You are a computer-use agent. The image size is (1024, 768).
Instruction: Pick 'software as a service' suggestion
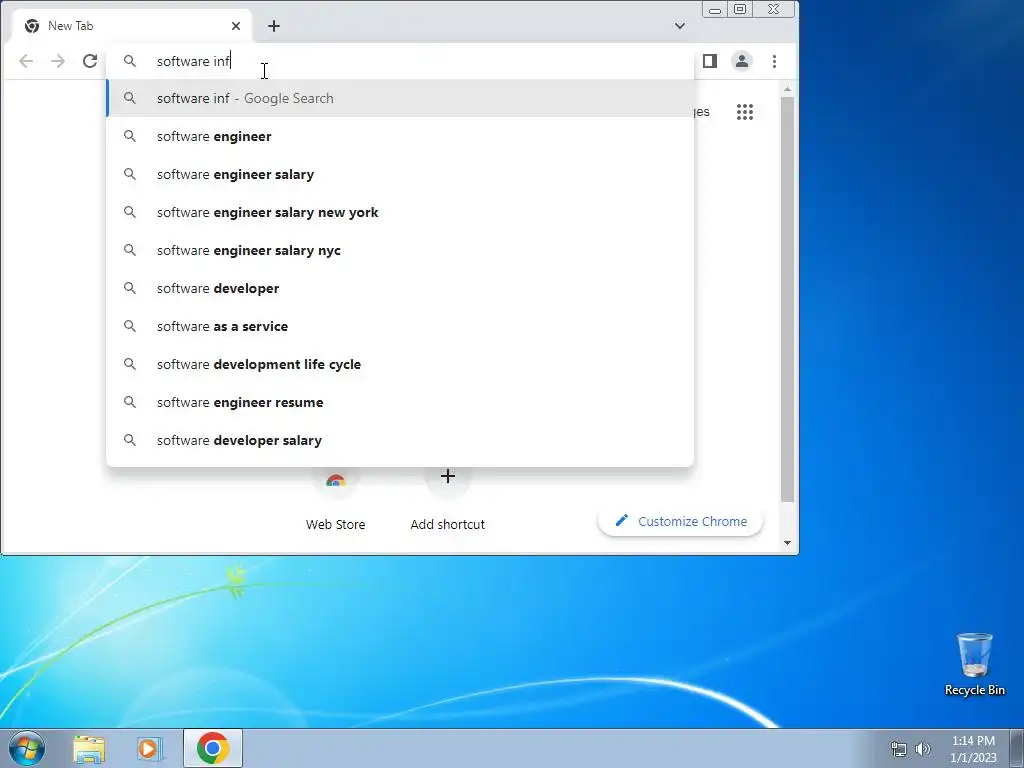point(400,326)
